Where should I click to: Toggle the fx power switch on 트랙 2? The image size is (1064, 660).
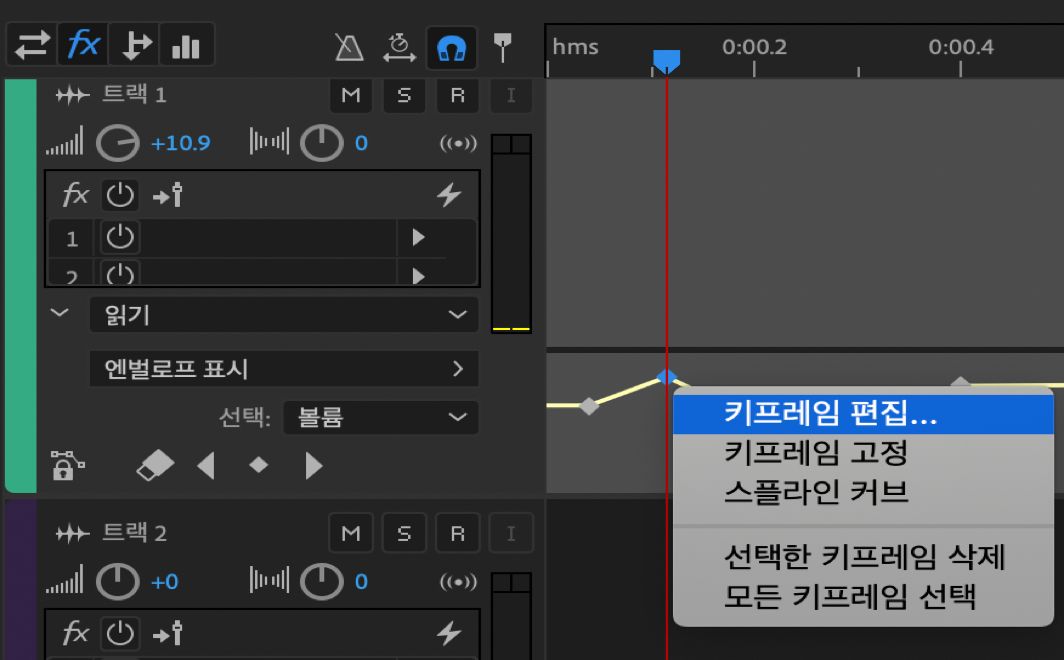pyautogui.click(x=119, y=636)
